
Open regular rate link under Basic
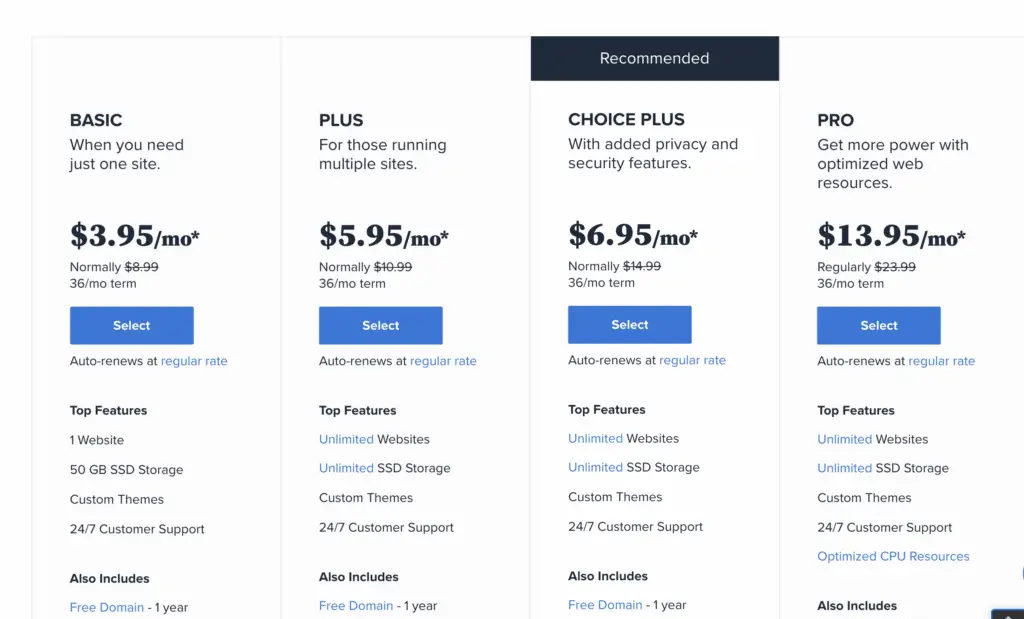(194, 361)
